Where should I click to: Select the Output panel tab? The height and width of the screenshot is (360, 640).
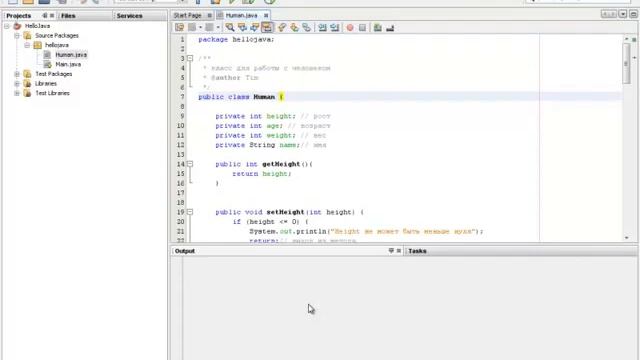click(x=185, y=251)
